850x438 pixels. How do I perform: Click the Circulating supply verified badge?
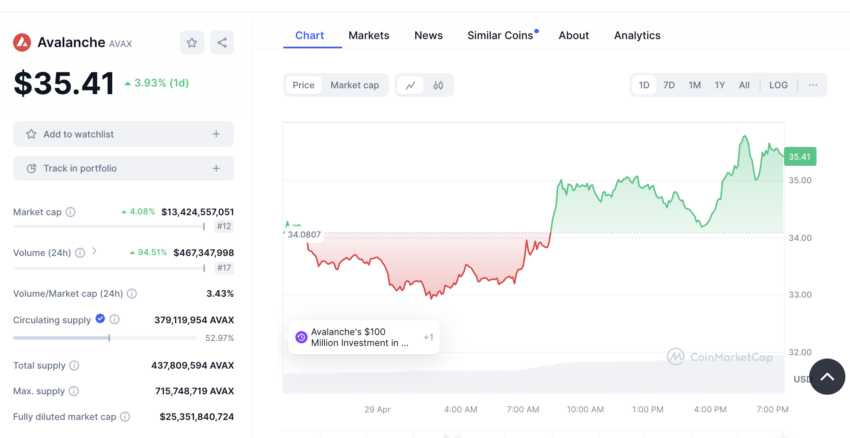100,319
